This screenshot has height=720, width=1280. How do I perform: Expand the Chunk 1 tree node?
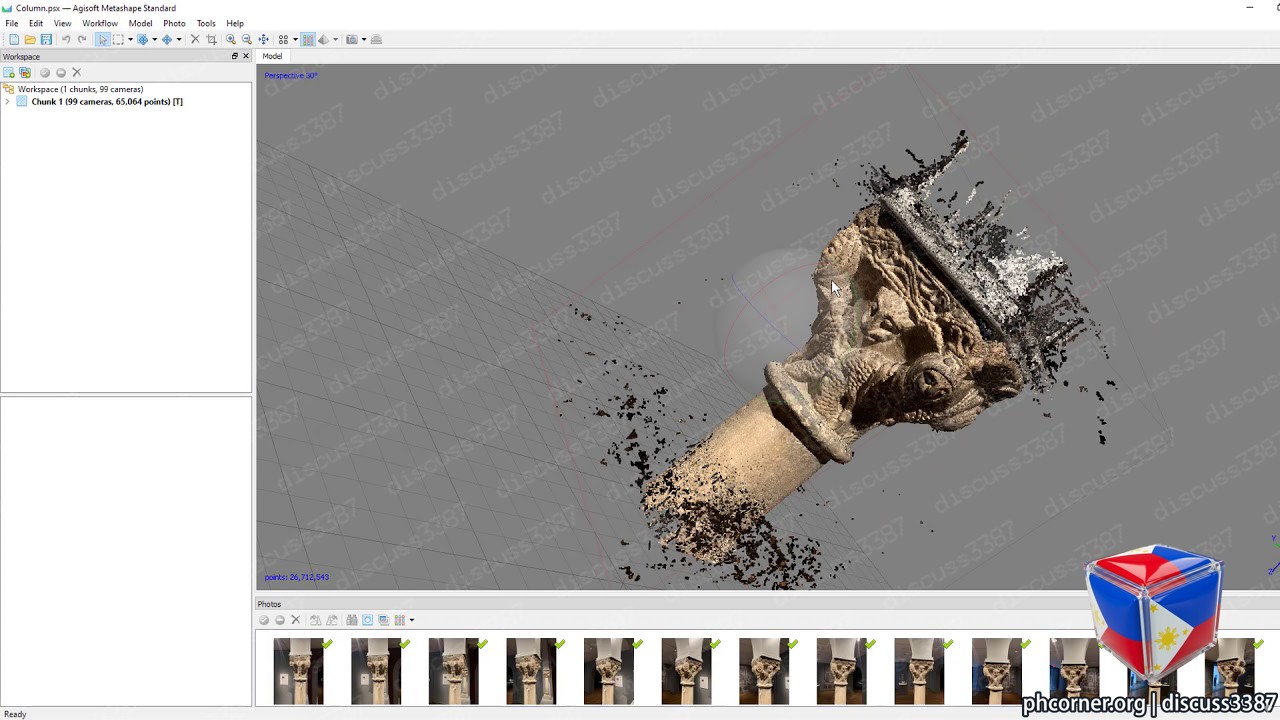(8, 102)
